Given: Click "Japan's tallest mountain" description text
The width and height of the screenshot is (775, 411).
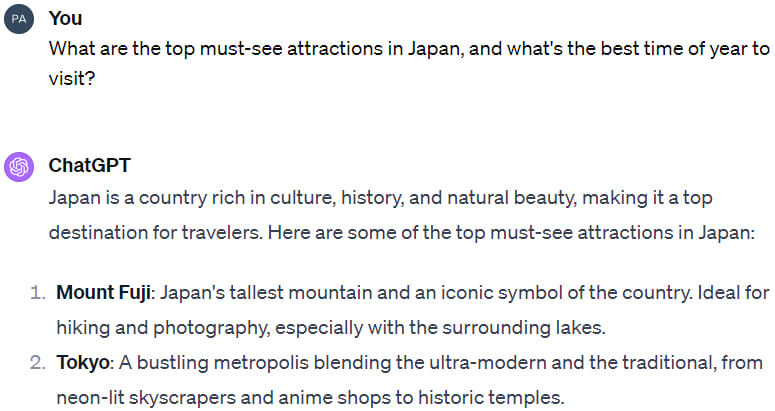Looking at the screenshot, I should 266,292.
